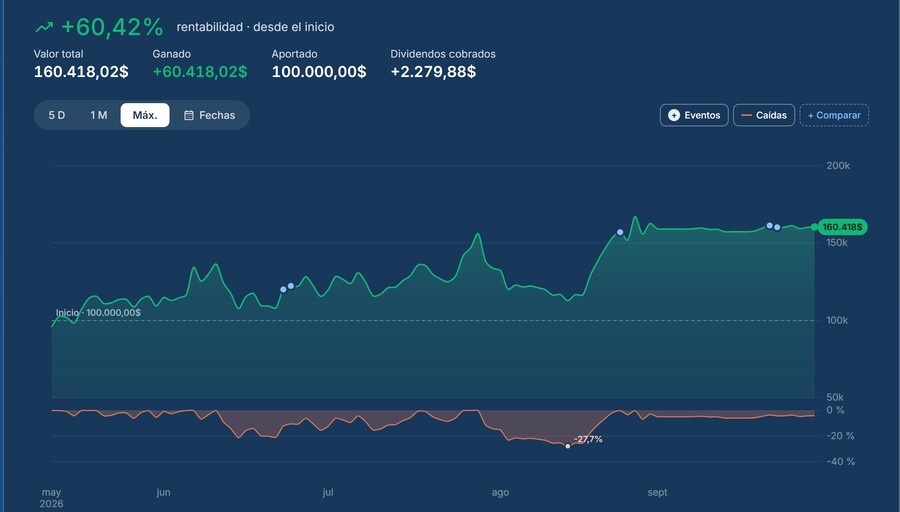
Task: Click the plus icon in Eventos
Action: click(x=674, y=115)
